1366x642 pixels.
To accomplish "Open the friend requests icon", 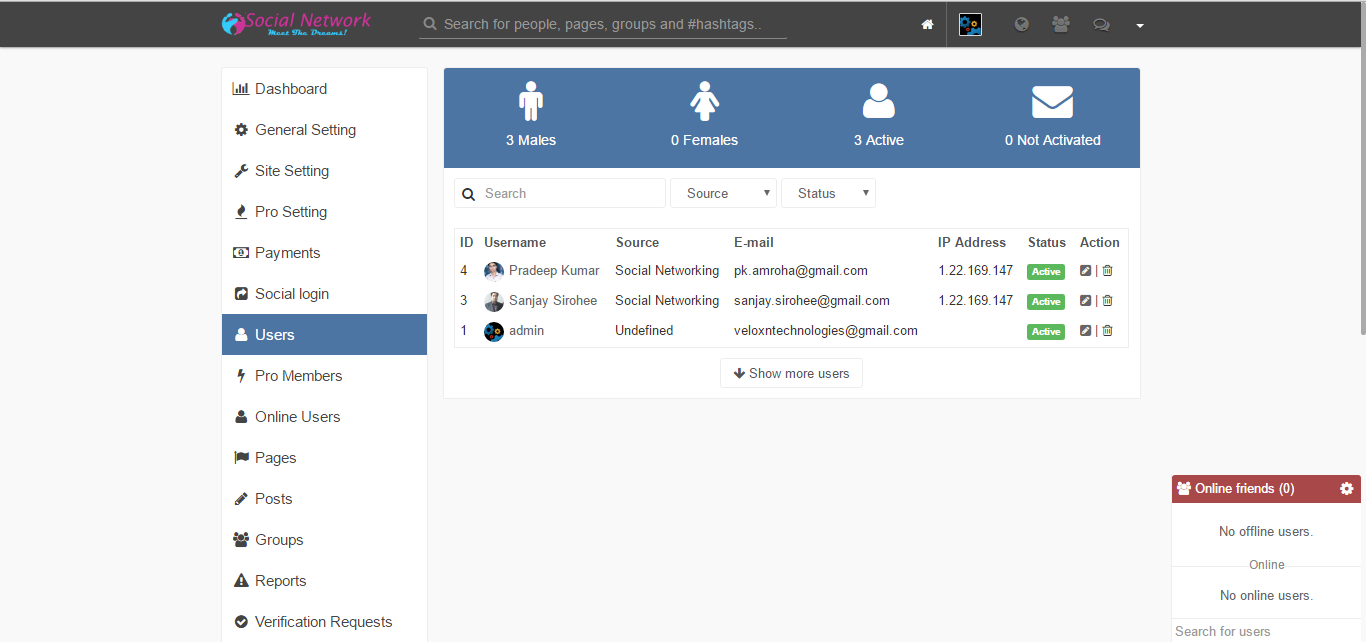I will (1061, 25).
